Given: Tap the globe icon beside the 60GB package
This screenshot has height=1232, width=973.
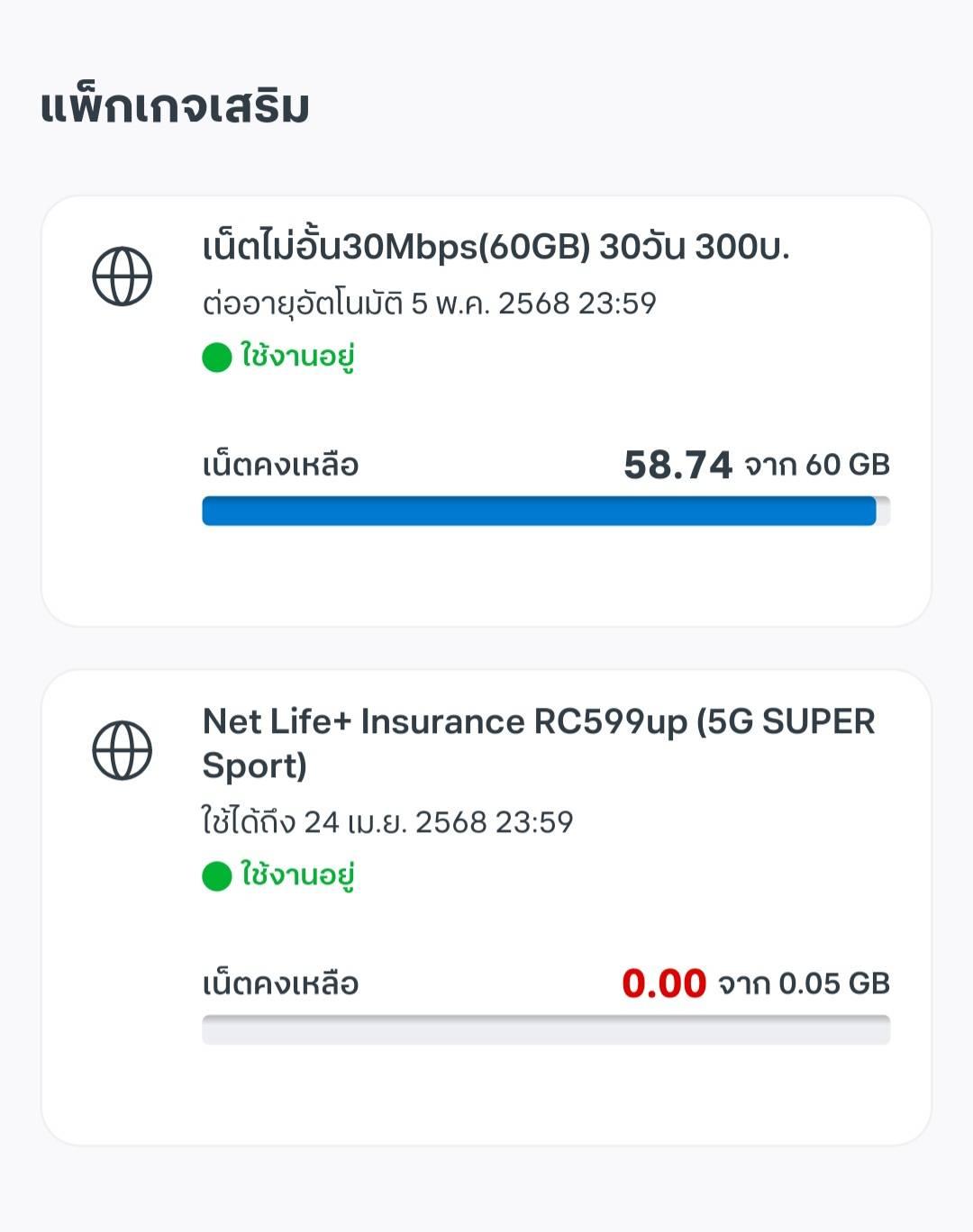Looking at the screenshot, I should (123, 276).
